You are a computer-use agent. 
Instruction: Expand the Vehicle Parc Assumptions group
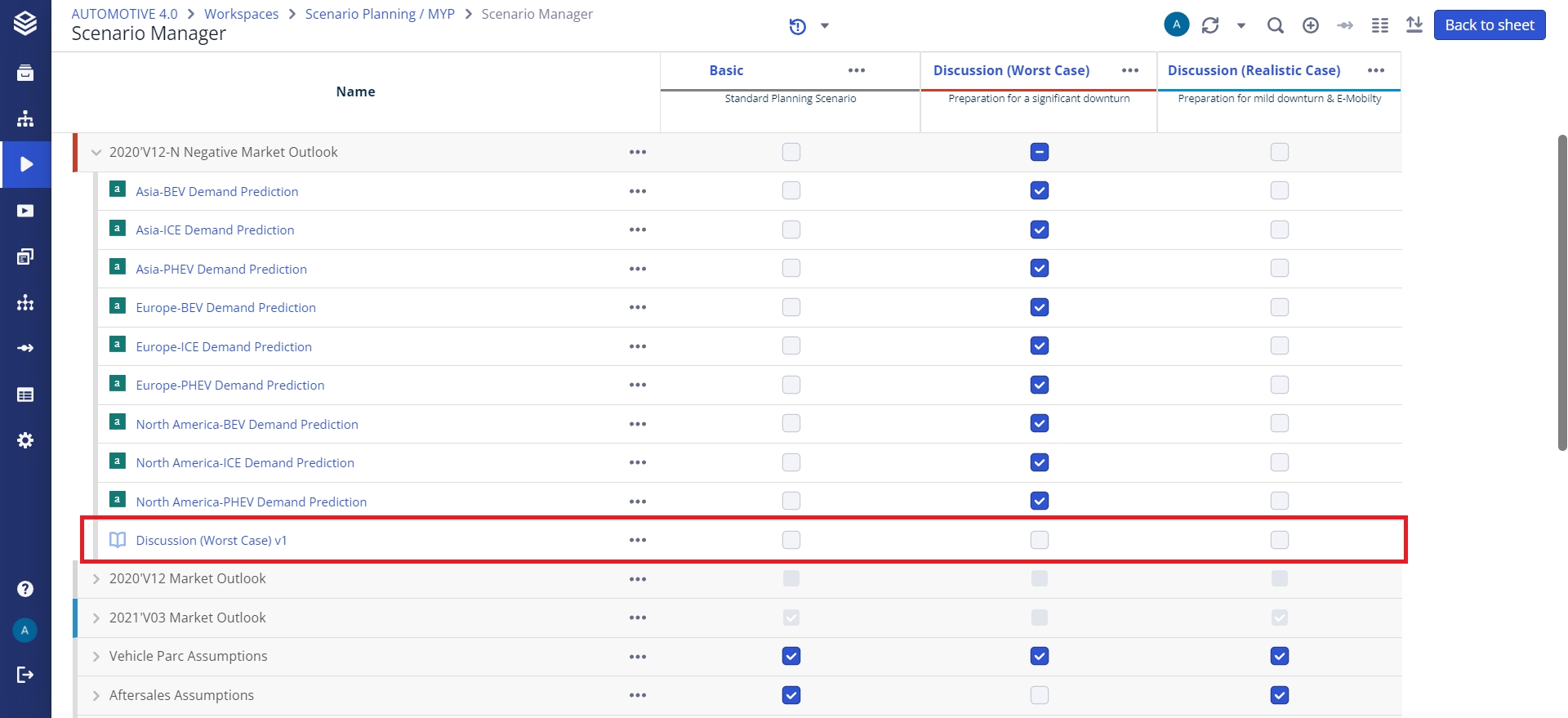(96, 657)
